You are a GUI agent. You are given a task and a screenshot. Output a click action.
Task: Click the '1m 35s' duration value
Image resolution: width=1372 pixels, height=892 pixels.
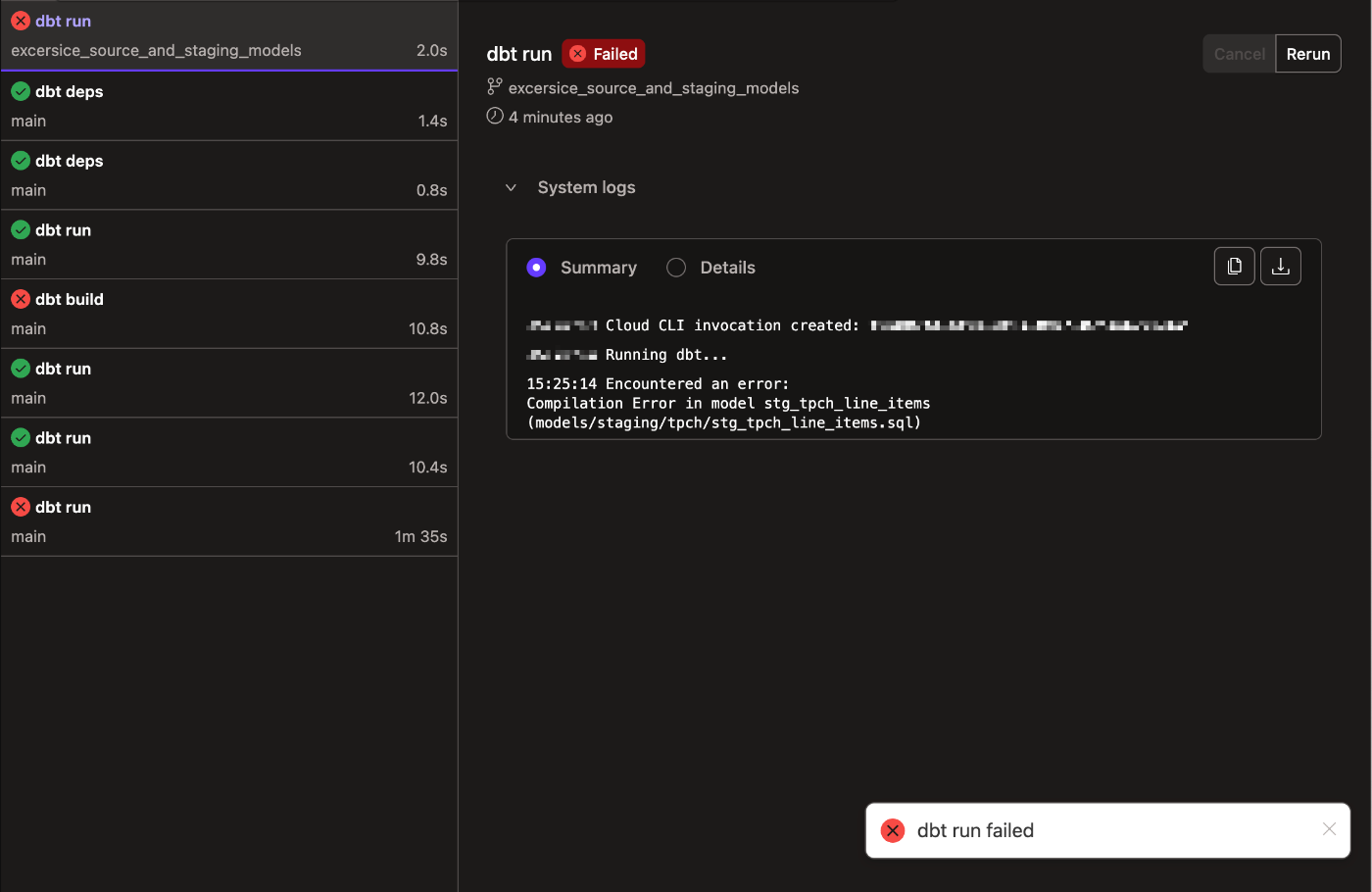pyautogui.click(x=420, y=536)
